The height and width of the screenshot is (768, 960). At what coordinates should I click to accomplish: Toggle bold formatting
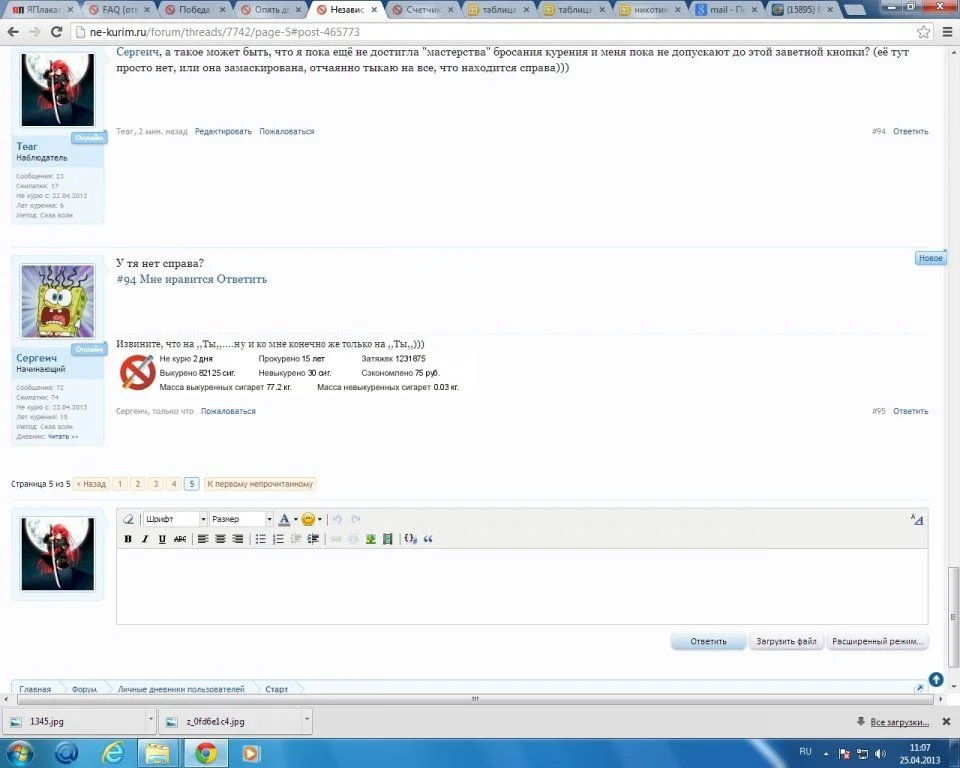pyautogui.click(x=128, y=539)
